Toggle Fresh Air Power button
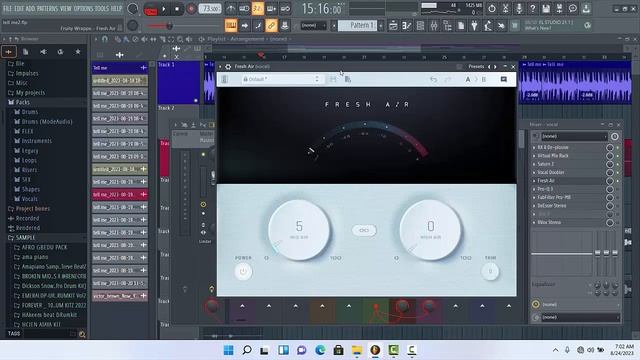640x360 pixels. pos(243,271)
